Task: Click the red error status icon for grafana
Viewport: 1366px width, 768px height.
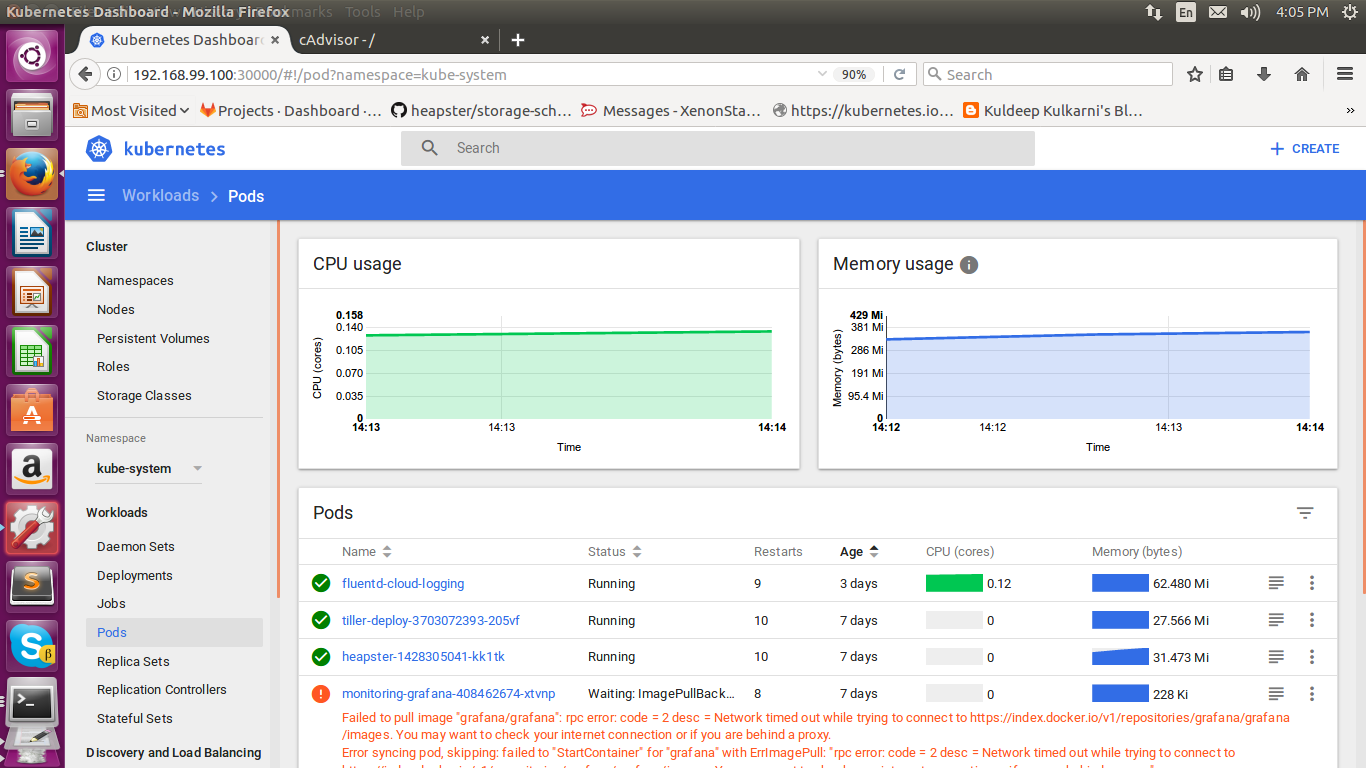Action: pos(321,693)
